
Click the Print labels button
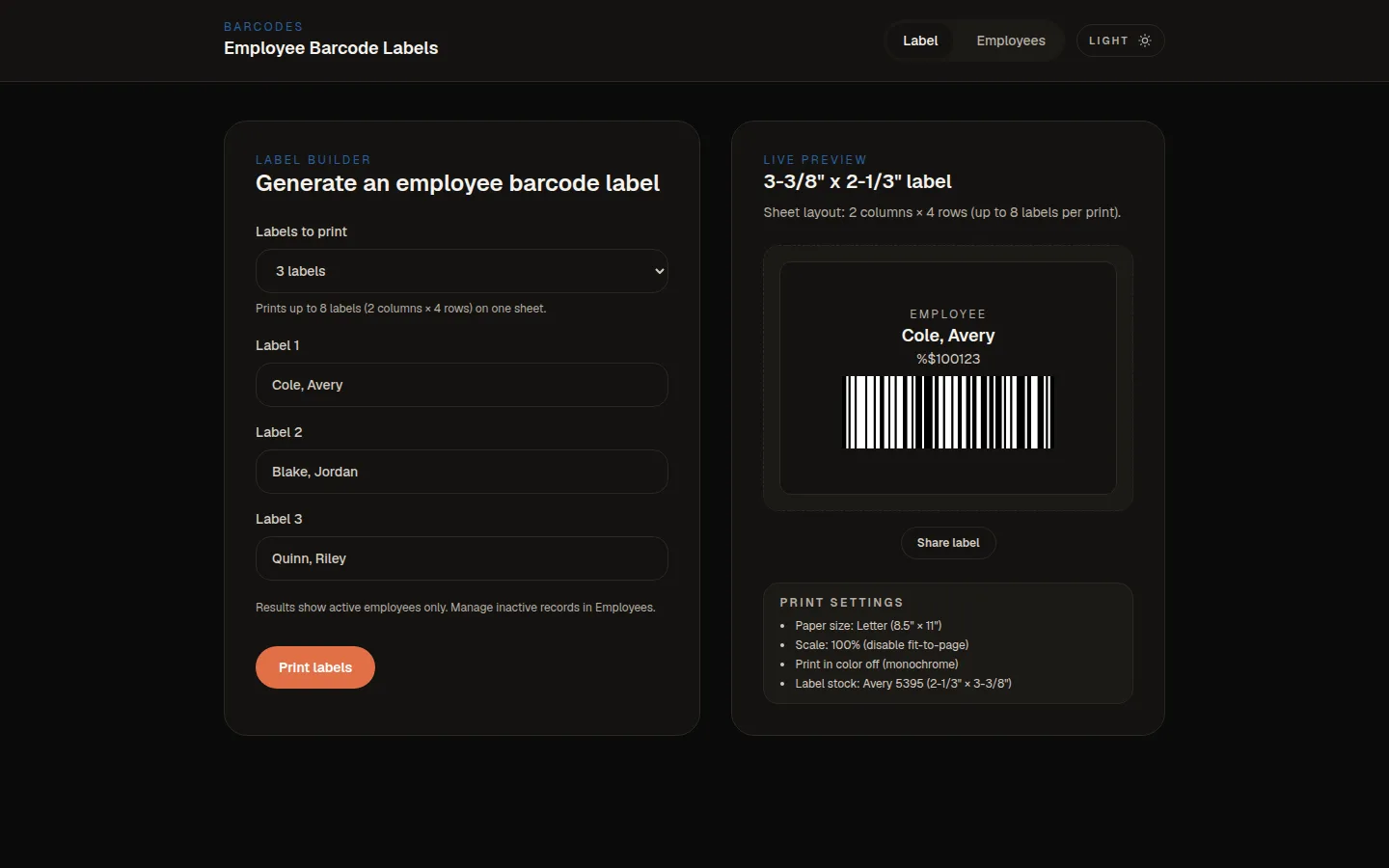tap(315, 667)
